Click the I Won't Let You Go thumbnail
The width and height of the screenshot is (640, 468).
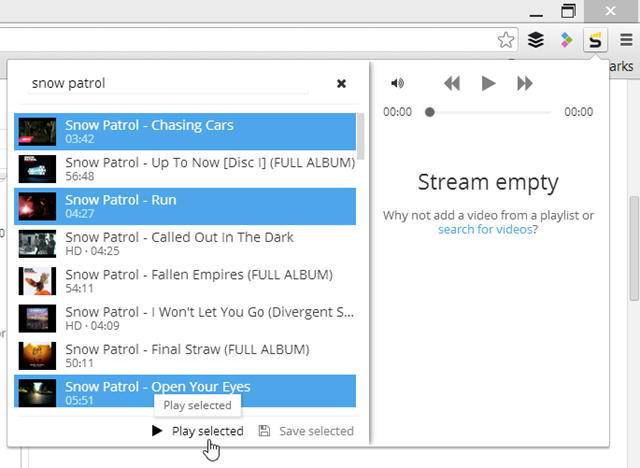point(37,319)
